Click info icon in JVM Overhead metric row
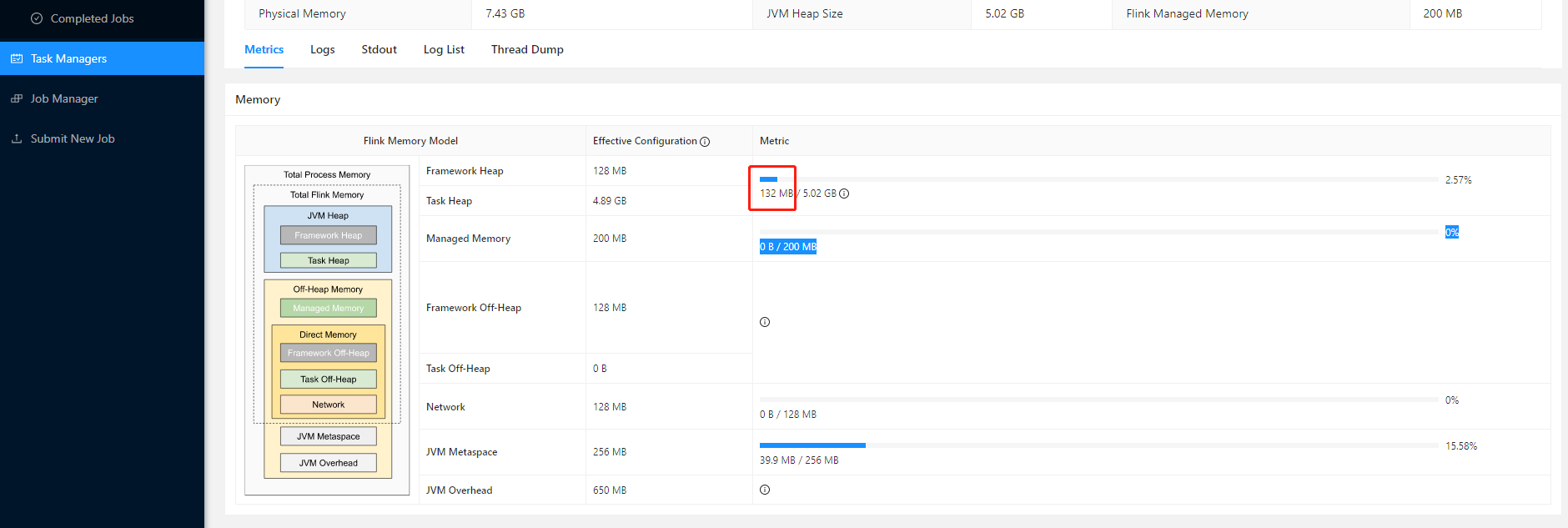1568x528 pixels. coord(765,490)
